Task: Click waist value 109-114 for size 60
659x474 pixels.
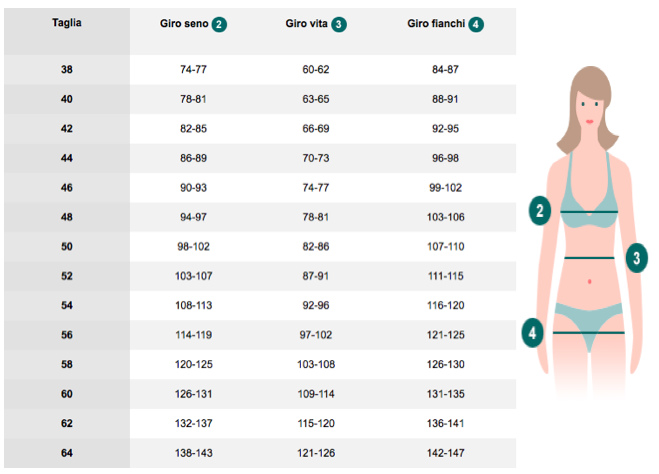Action: tap(316, 394)
